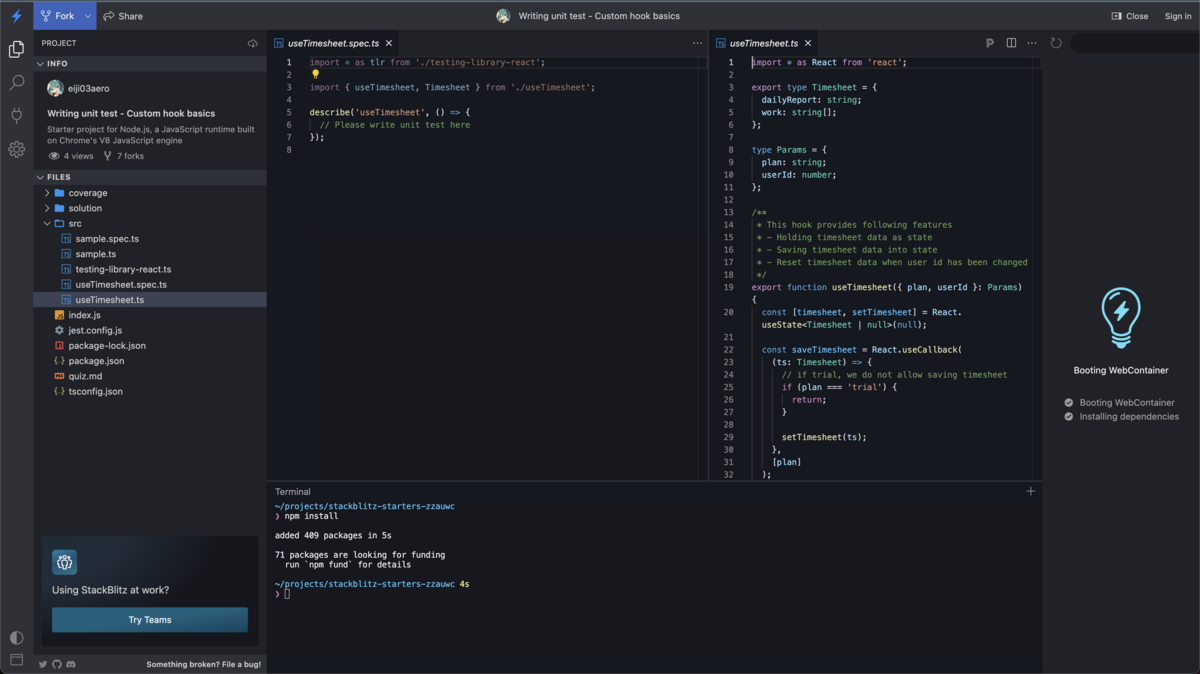Open the Settings gear in the sidebar

tap(16, 149)
